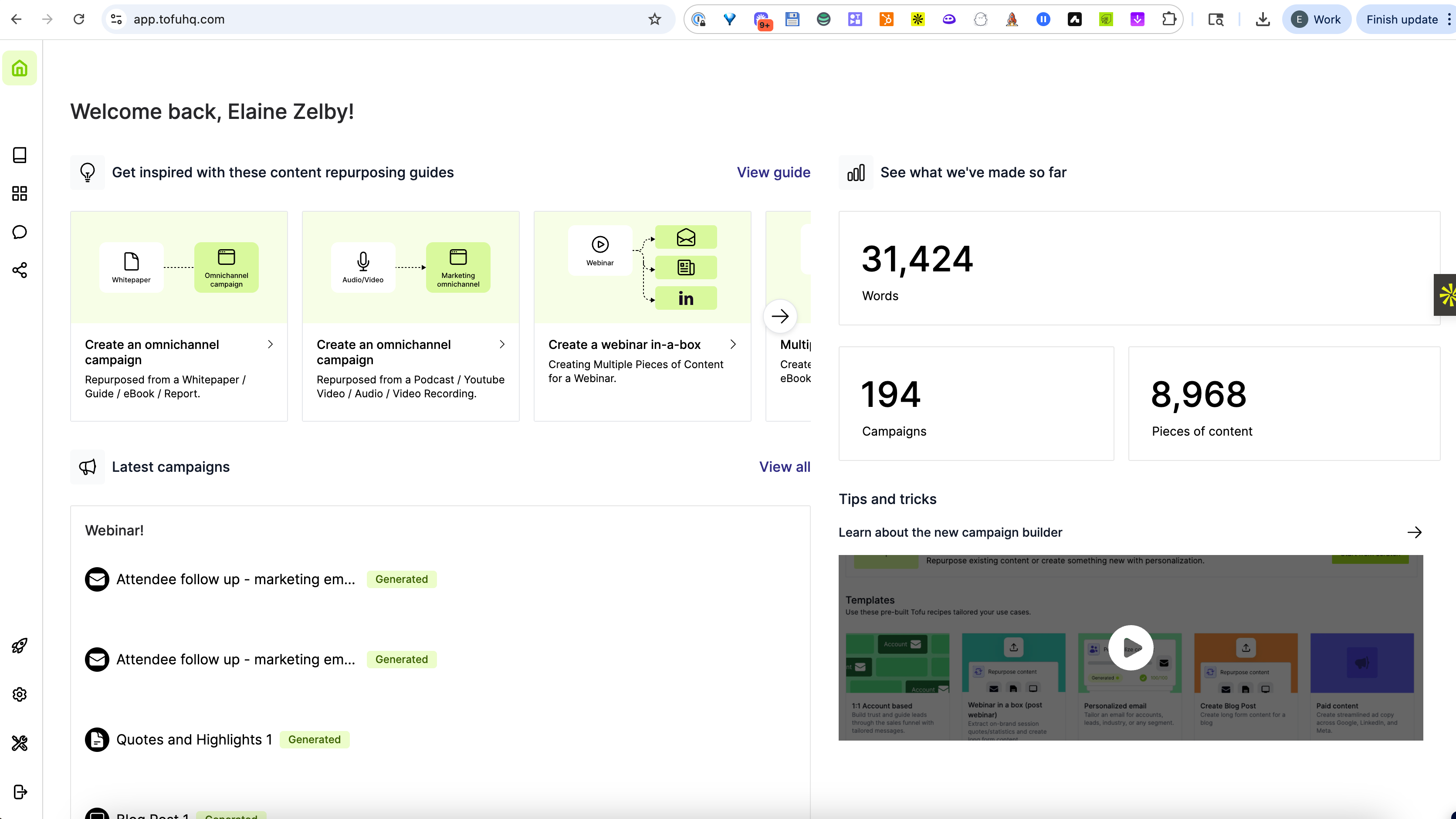1456x819 pixels.
Task: Click the tools wrench sidebar icon
Action: [20, 743]
